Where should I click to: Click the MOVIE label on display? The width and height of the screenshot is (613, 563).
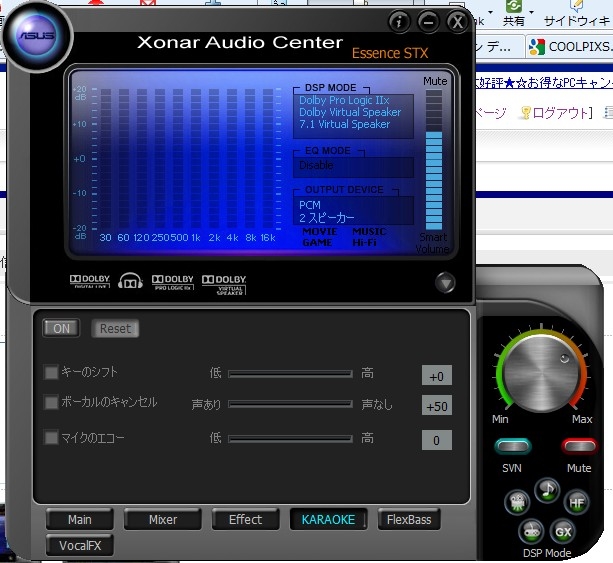[320, 231]
